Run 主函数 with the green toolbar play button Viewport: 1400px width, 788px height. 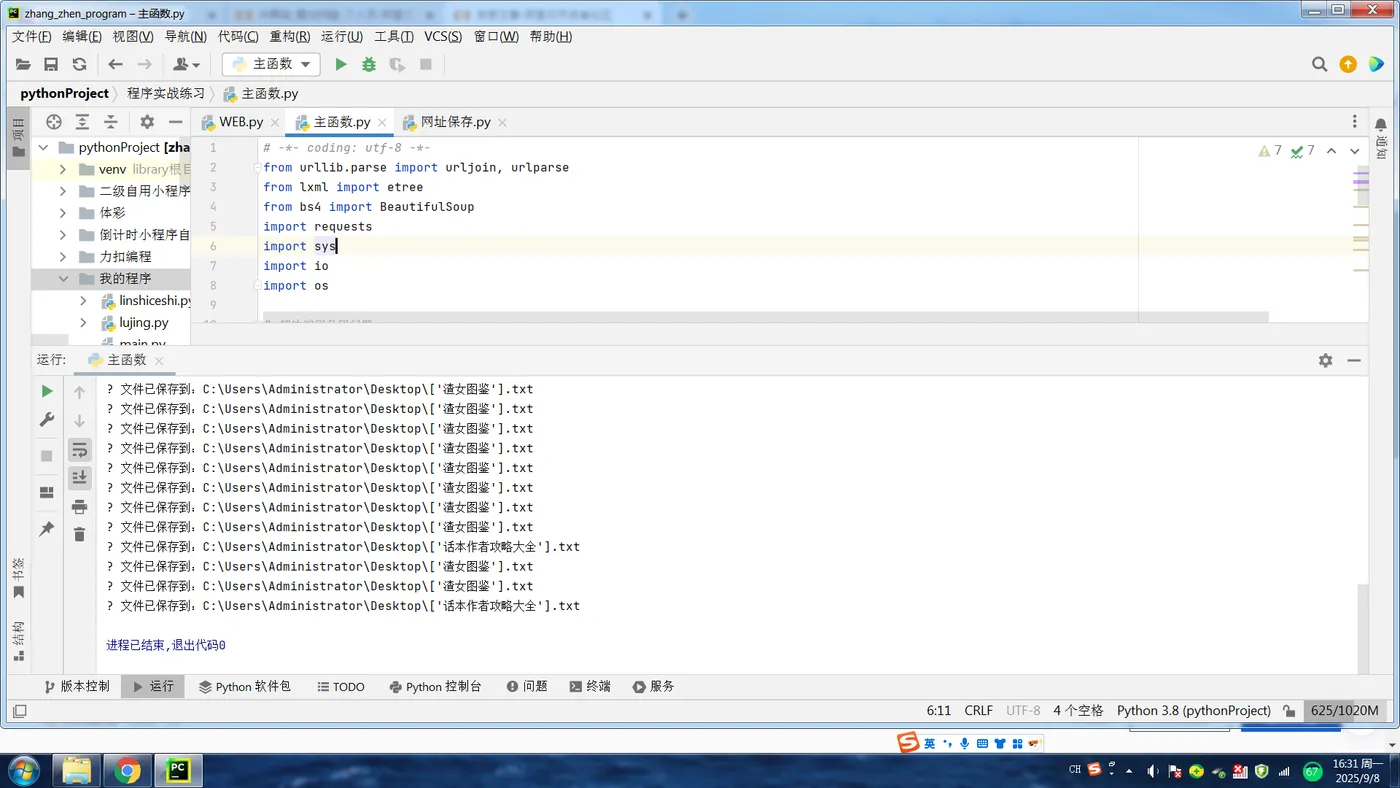(341, 64)
